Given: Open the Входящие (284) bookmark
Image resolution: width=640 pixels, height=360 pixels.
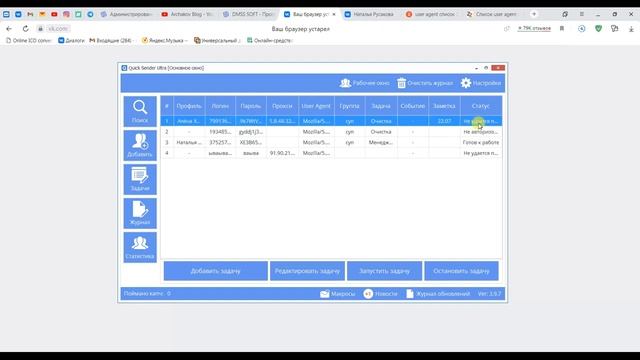Looking at the screenshot, I should click(x=111, y=40).
